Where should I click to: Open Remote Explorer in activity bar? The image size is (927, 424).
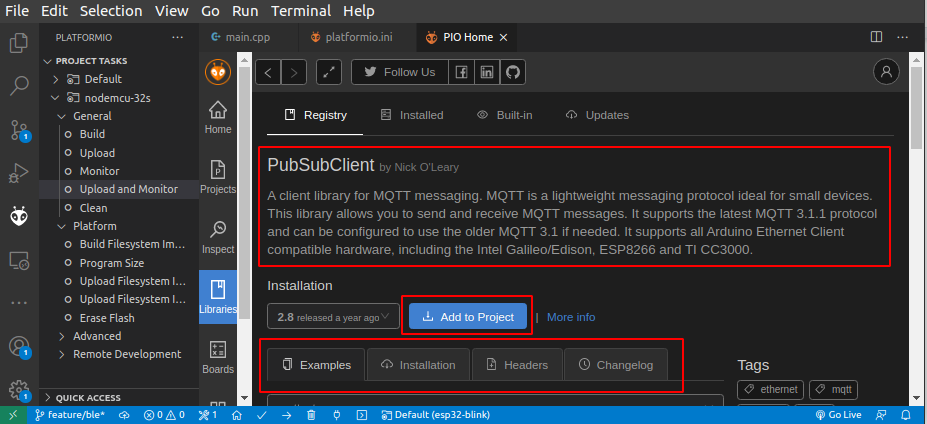click(19, 260)
